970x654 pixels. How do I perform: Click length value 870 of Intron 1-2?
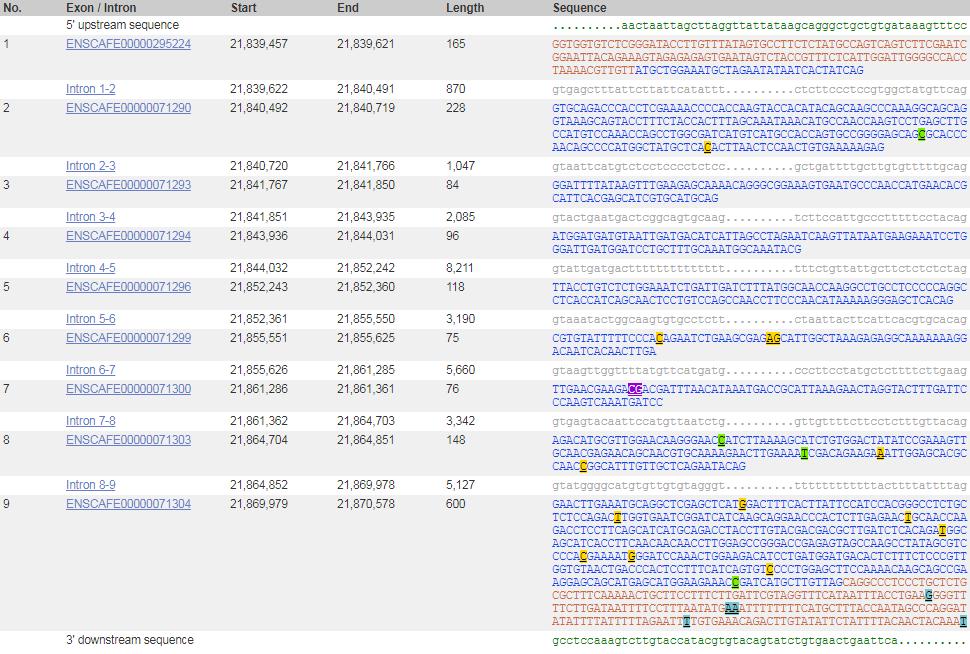[455, 89]
